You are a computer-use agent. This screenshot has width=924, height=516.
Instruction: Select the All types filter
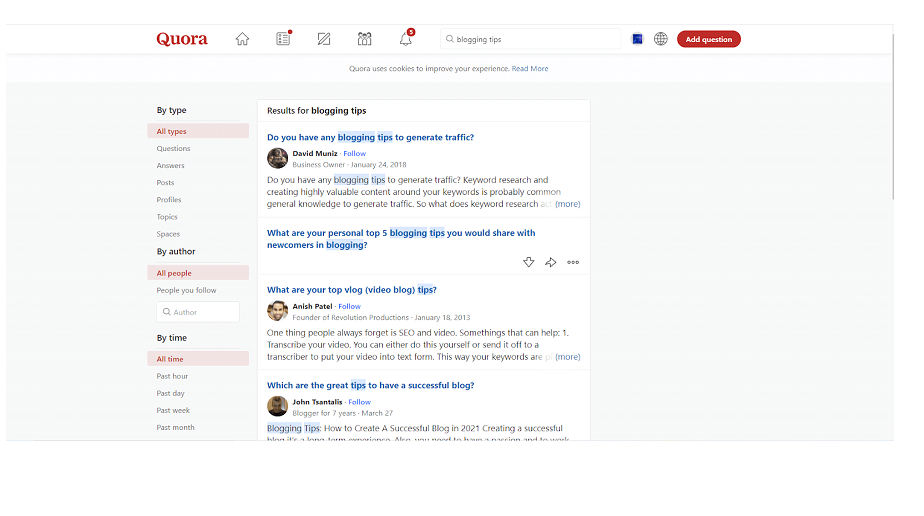[198, 131]
